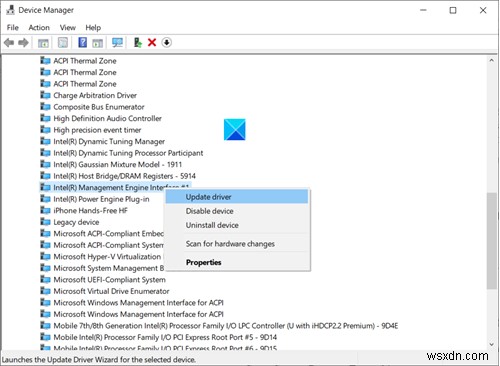Image resolution: width=500 pixels, height=366 pixels.
Task: Select Charge Arbitration Driver text
Action: point(95,95)
